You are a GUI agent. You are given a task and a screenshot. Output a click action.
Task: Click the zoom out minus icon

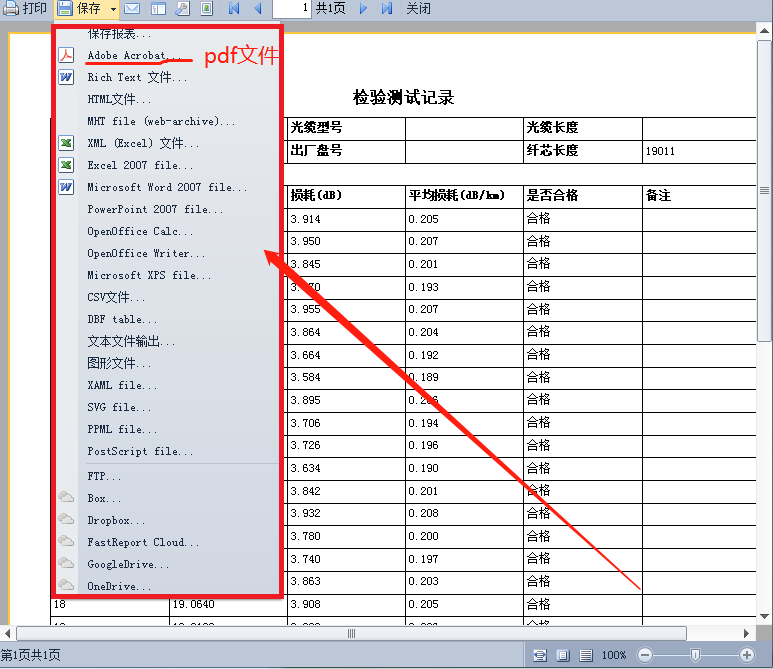645,655
